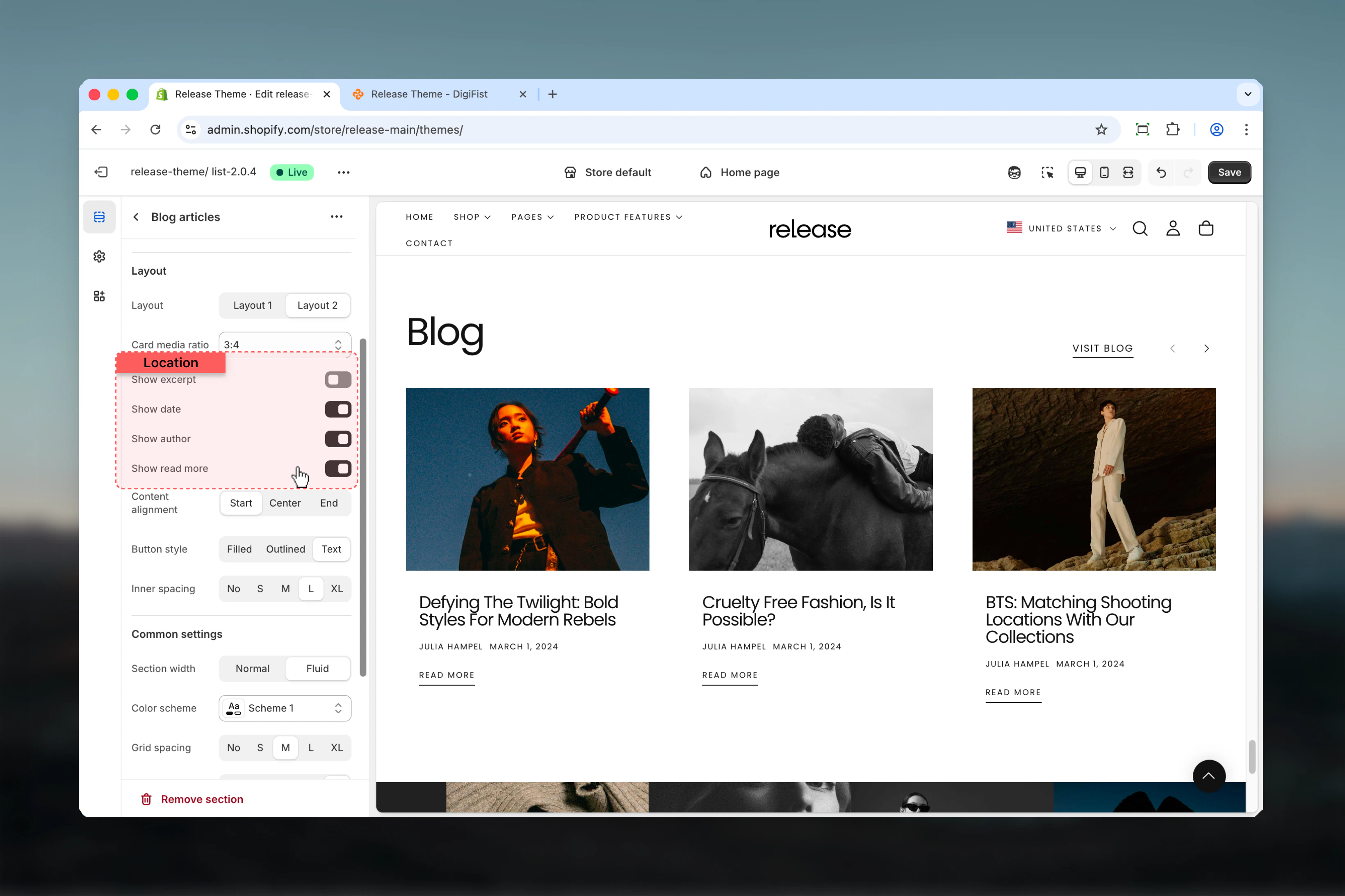Select Layout 1 option
This screenshot has height=896, width=1345.
click(x=252, y=305)
